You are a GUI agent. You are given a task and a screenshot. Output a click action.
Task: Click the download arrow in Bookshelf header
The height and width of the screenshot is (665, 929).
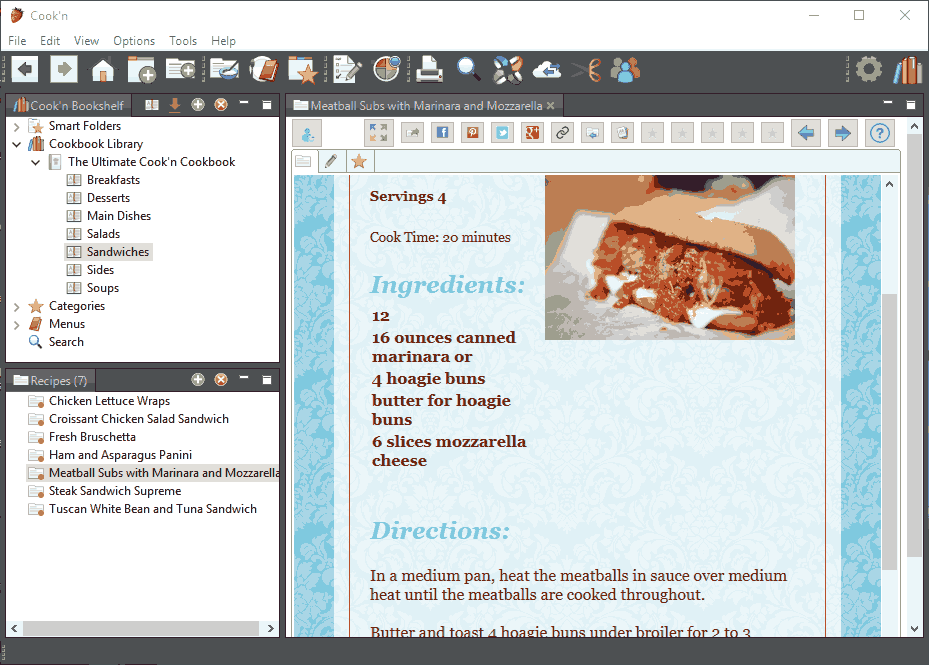tap(175, 105)
